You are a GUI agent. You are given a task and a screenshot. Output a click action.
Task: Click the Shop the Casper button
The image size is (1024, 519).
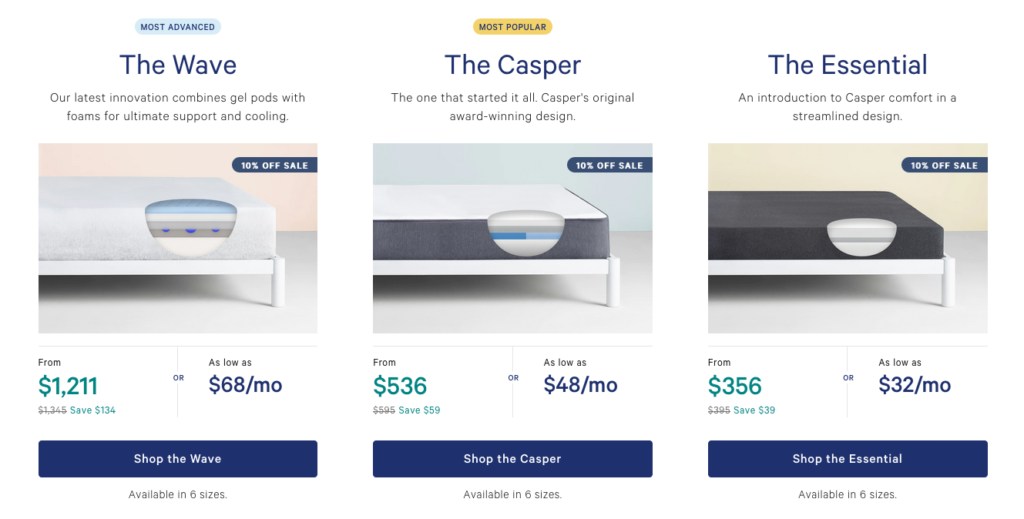pos(513,458)
